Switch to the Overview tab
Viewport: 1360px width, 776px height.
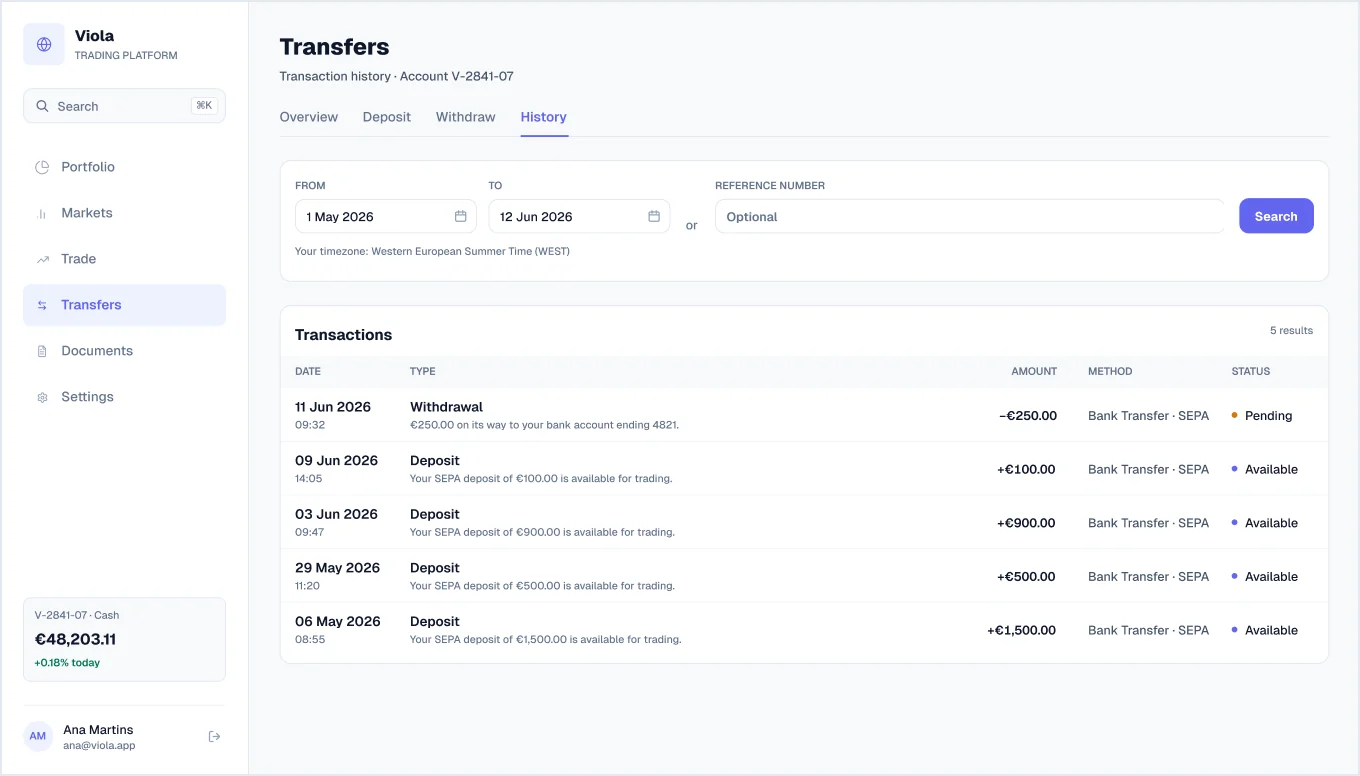click(x=309, y=117)
